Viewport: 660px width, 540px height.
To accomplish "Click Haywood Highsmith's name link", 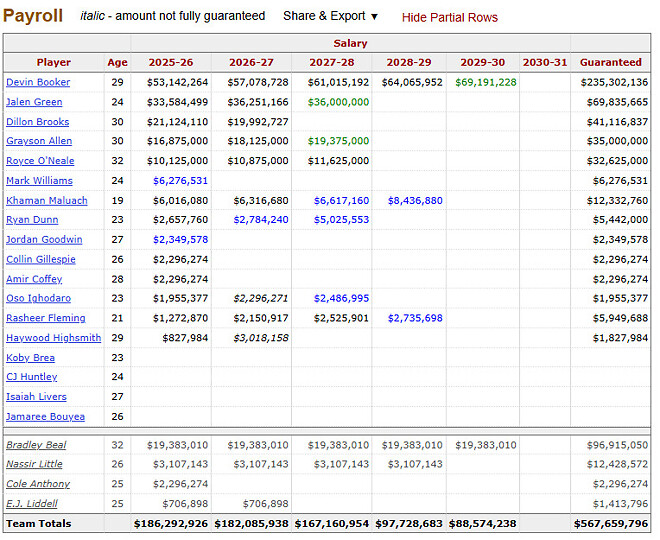I will pyautogui.click(x=52, y=338).
